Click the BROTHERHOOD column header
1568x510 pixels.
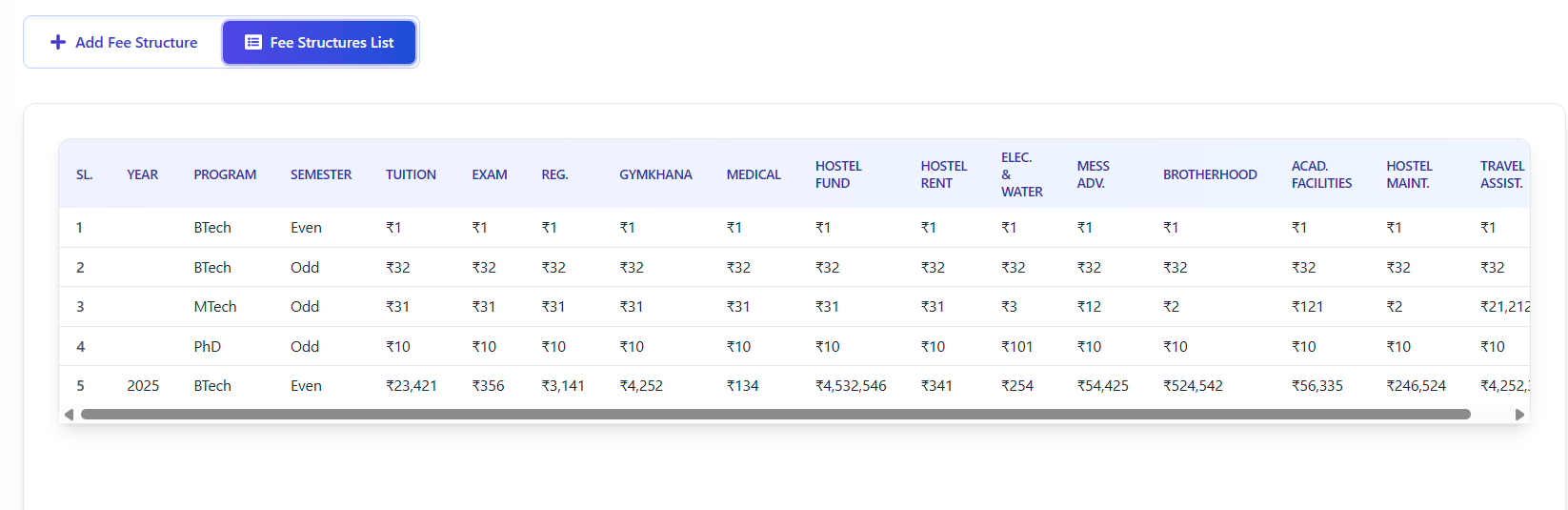coord(1210,174)
